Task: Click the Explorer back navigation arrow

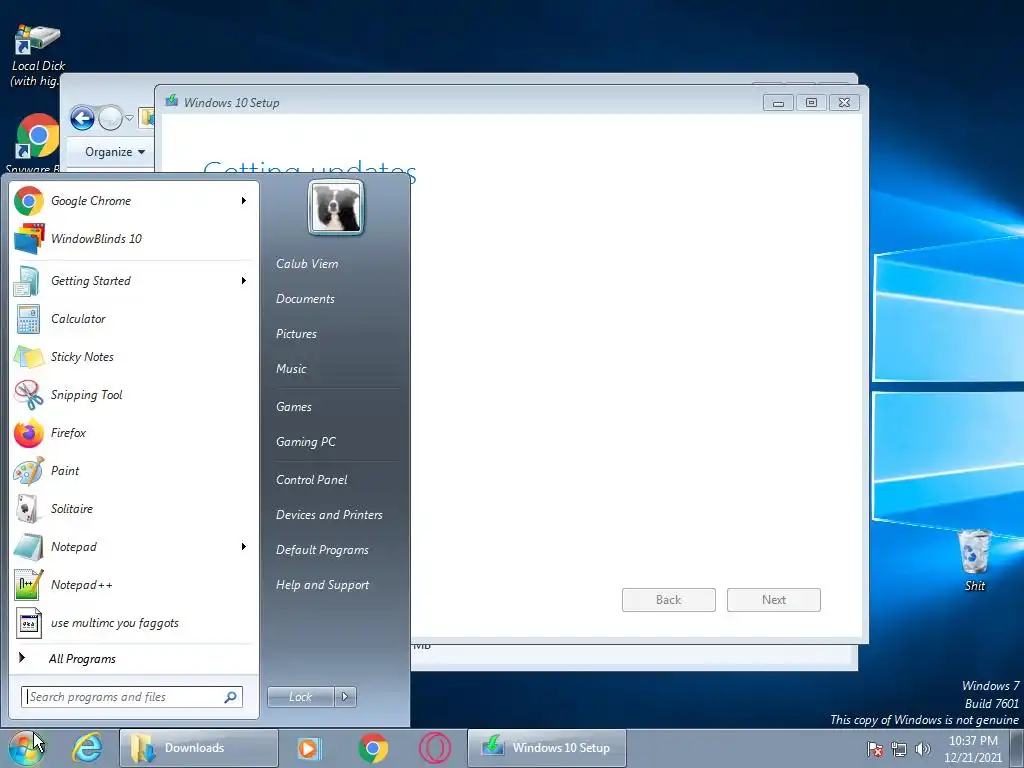Action: pyautogui.click(x=82, y=118)
